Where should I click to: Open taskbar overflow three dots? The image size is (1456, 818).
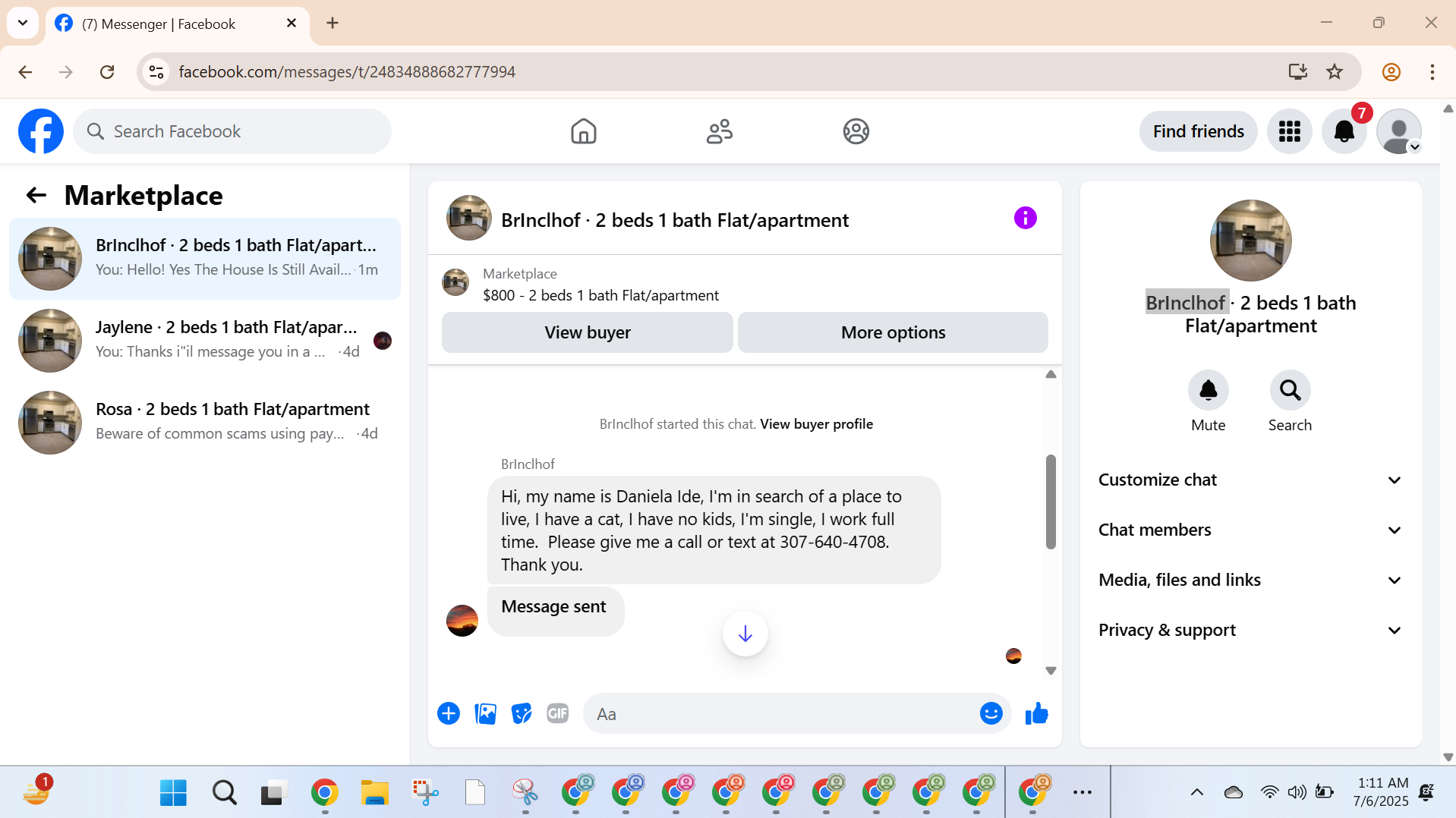click(x=1082, y=792)
